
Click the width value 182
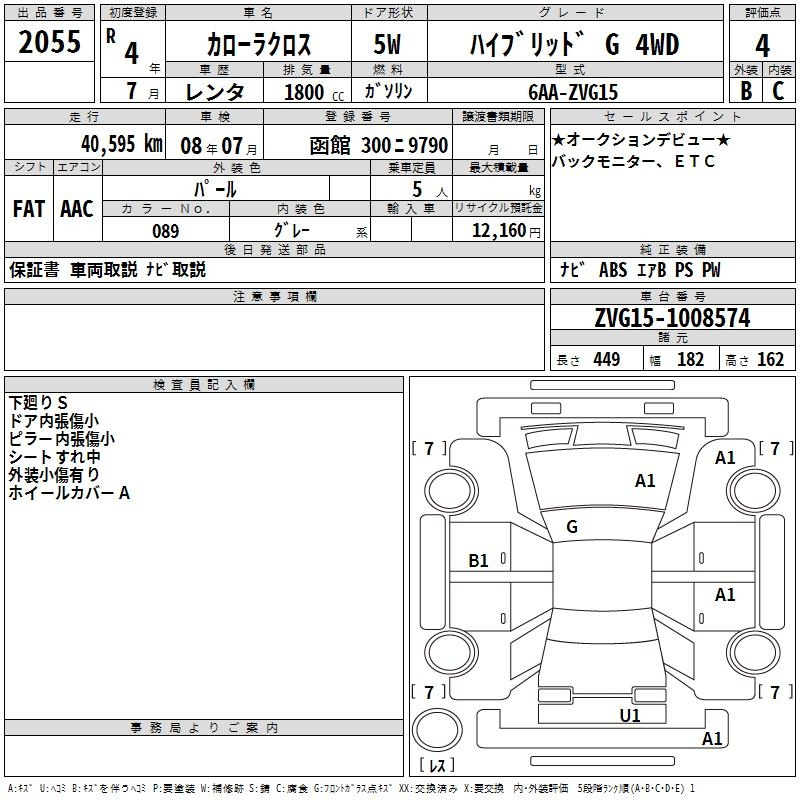pos(690,359)
